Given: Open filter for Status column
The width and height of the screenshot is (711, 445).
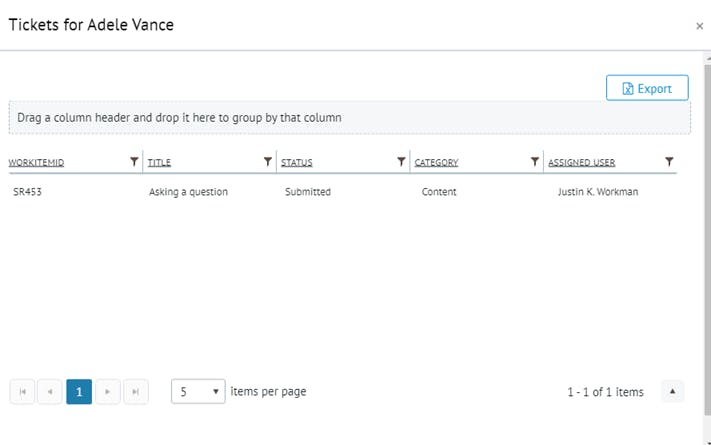Looking at the screenshot, I should pos(401,162).
